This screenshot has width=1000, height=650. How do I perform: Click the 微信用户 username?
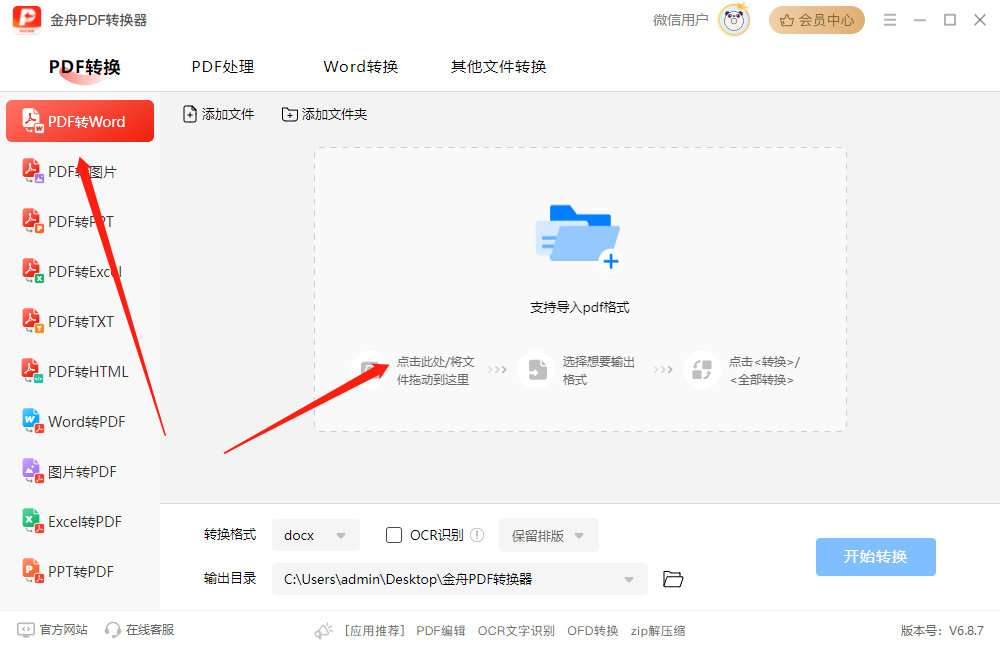click(x=680, y=20)
